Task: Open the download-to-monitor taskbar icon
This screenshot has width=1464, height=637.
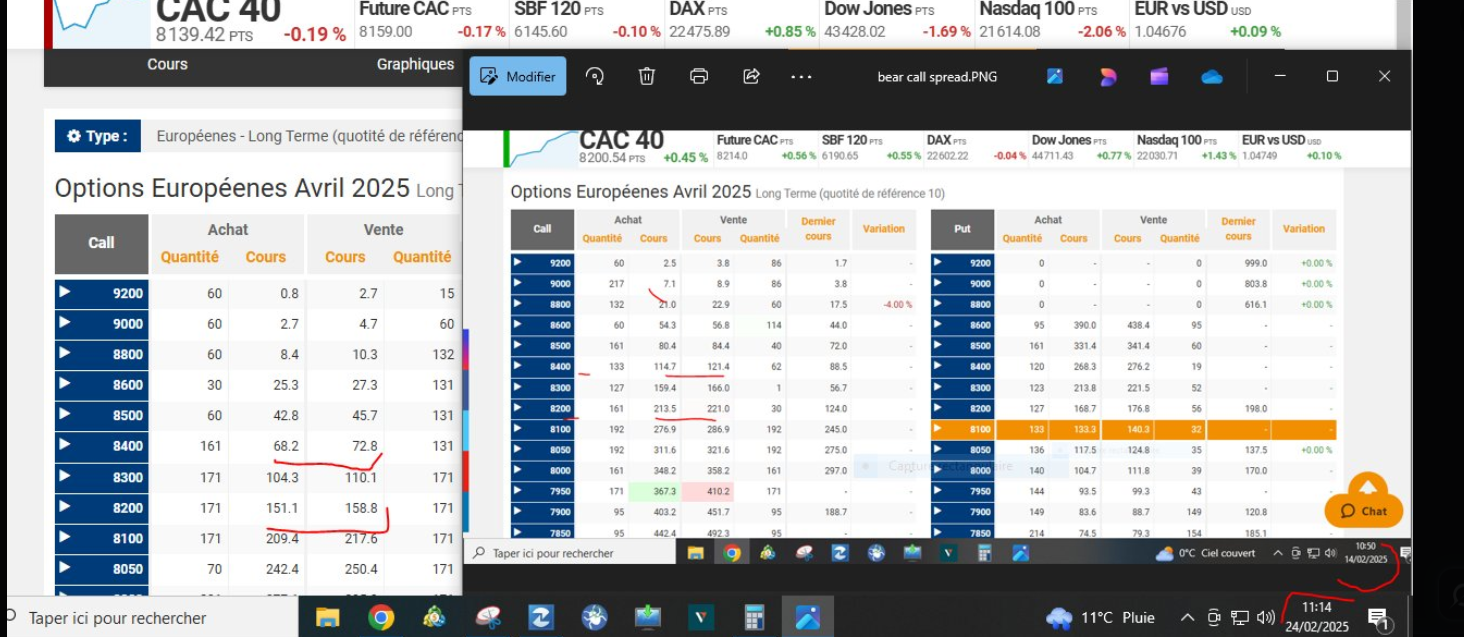Action: tap(648, 618)
